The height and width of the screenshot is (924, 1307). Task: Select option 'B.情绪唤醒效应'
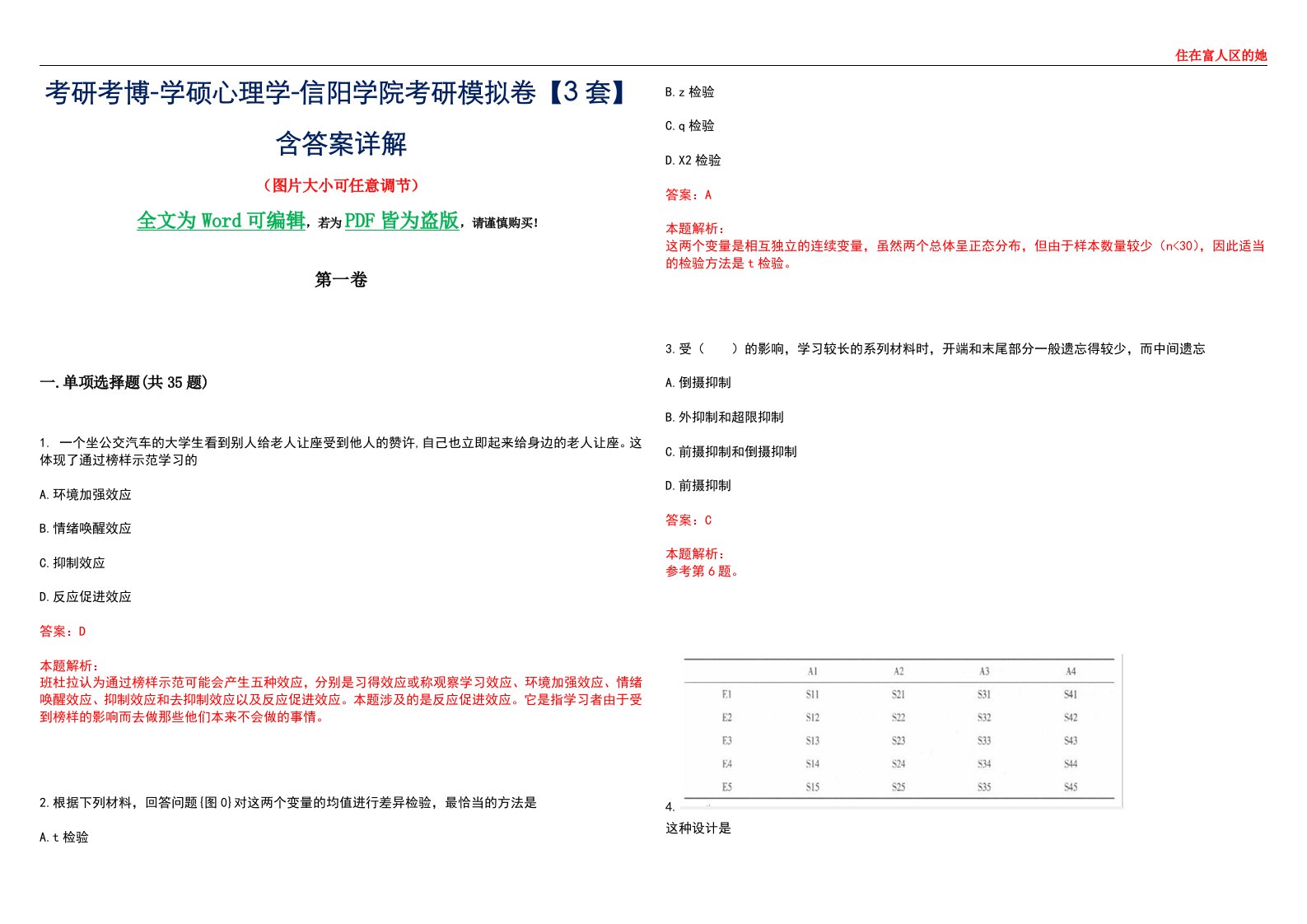click(86, 529)
